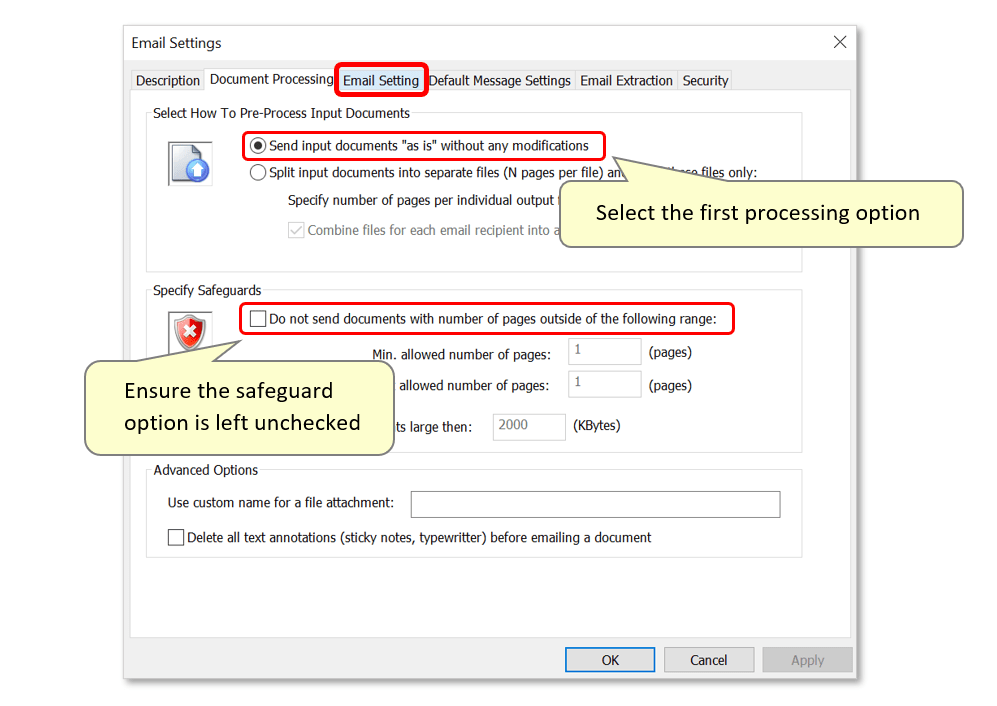Click the Apply button

pyautogui.click(x=807, y=659)
